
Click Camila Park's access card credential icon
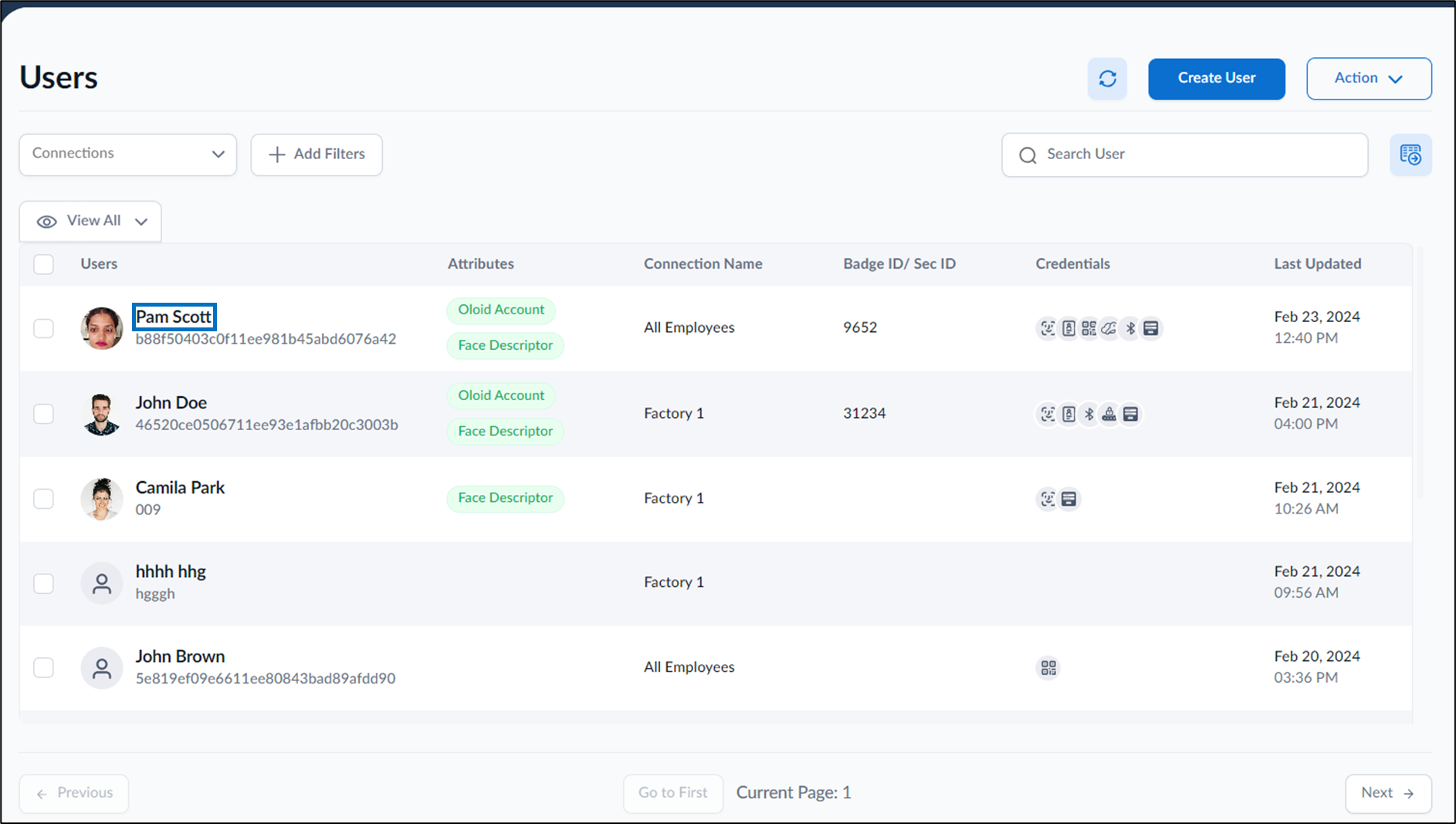pos(1068,499)
